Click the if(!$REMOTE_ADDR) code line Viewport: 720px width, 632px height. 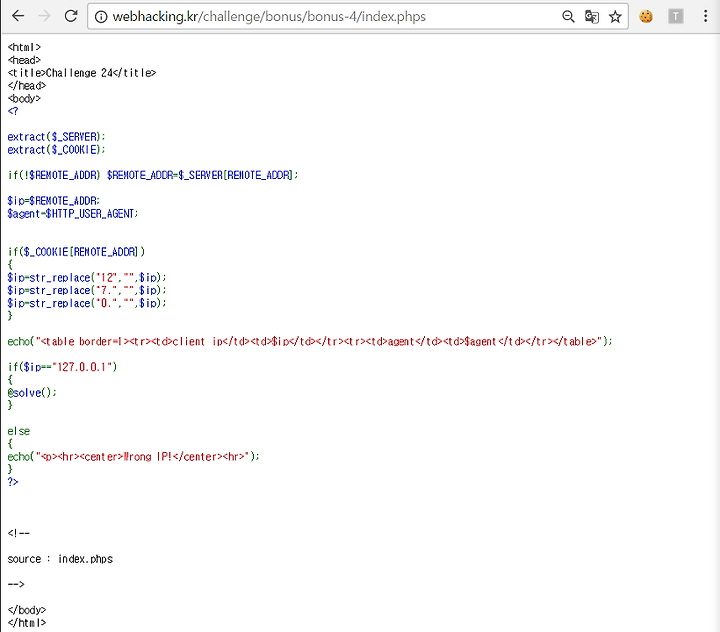coord(153,175)
